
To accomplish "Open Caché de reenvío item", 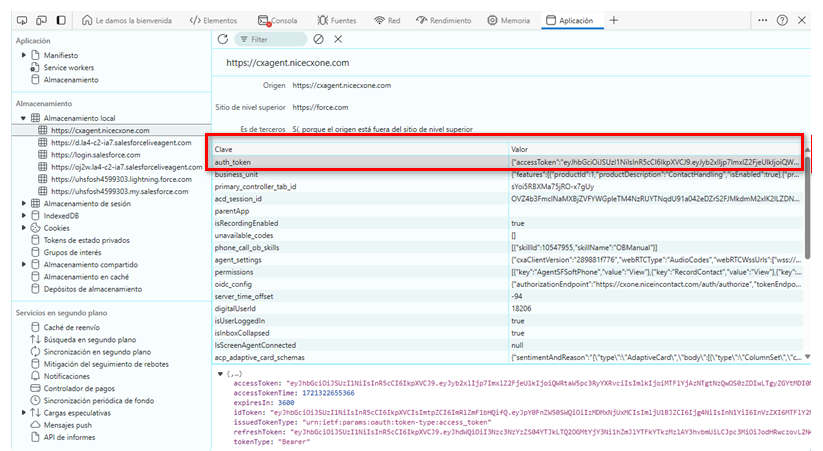I will tap(71, 328).
